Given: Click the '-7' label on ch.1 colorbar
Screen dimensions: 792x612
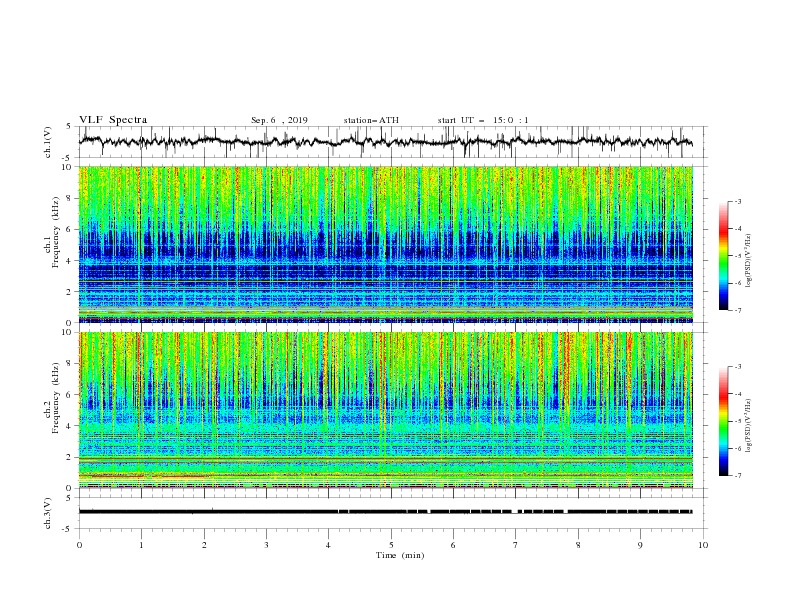Looking at the screenshot, I should 738,310.
